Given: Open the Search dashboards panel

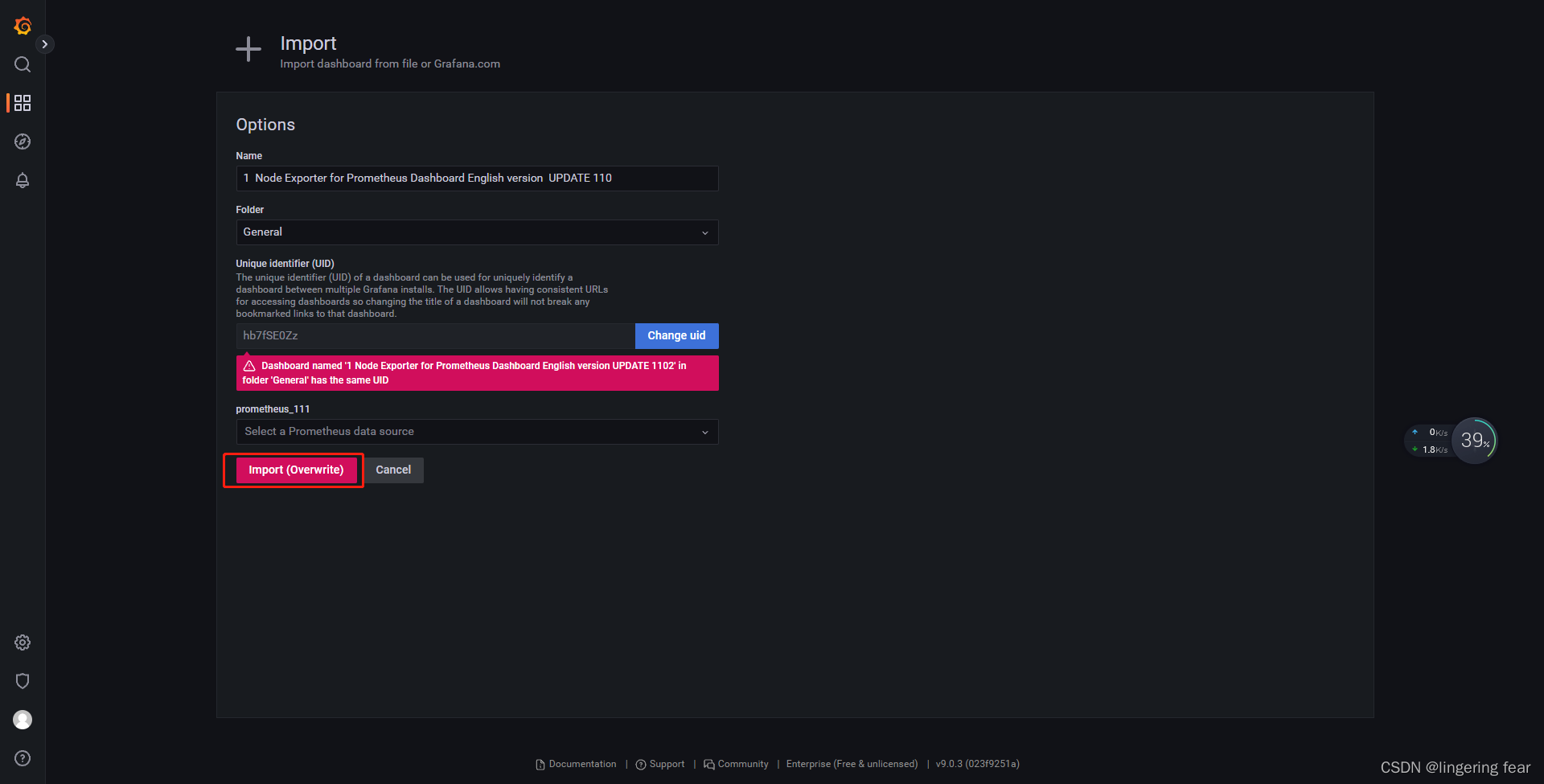Looking at the screenshot, I should tap(22, 64).
